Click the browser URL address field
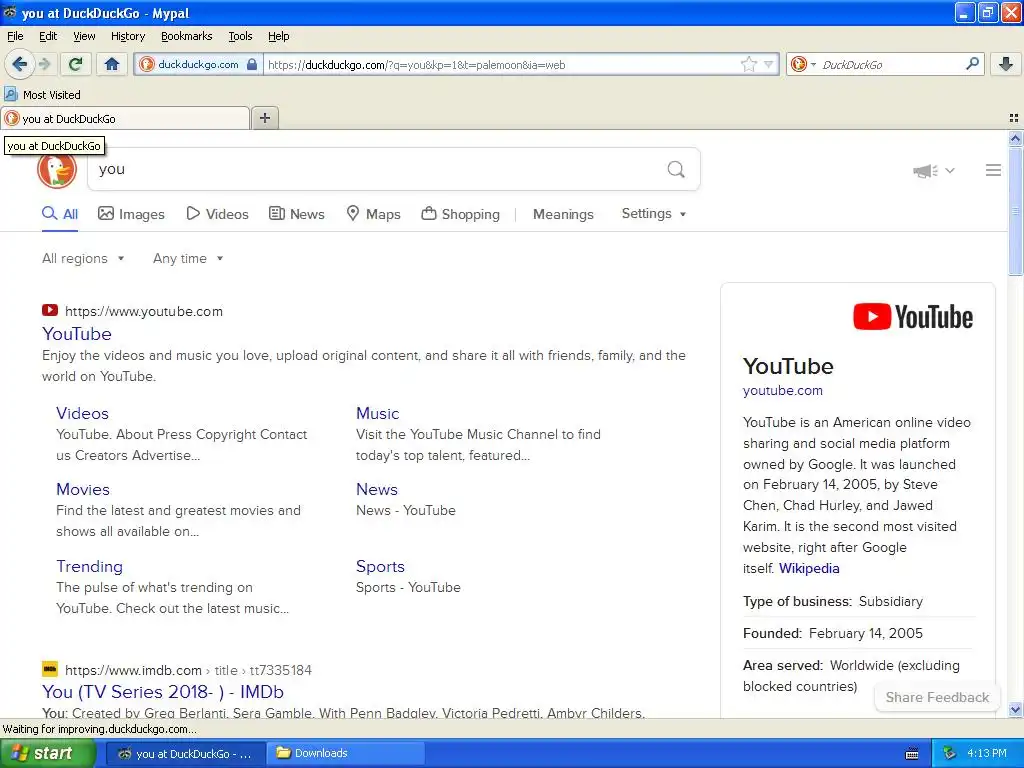 502,64
